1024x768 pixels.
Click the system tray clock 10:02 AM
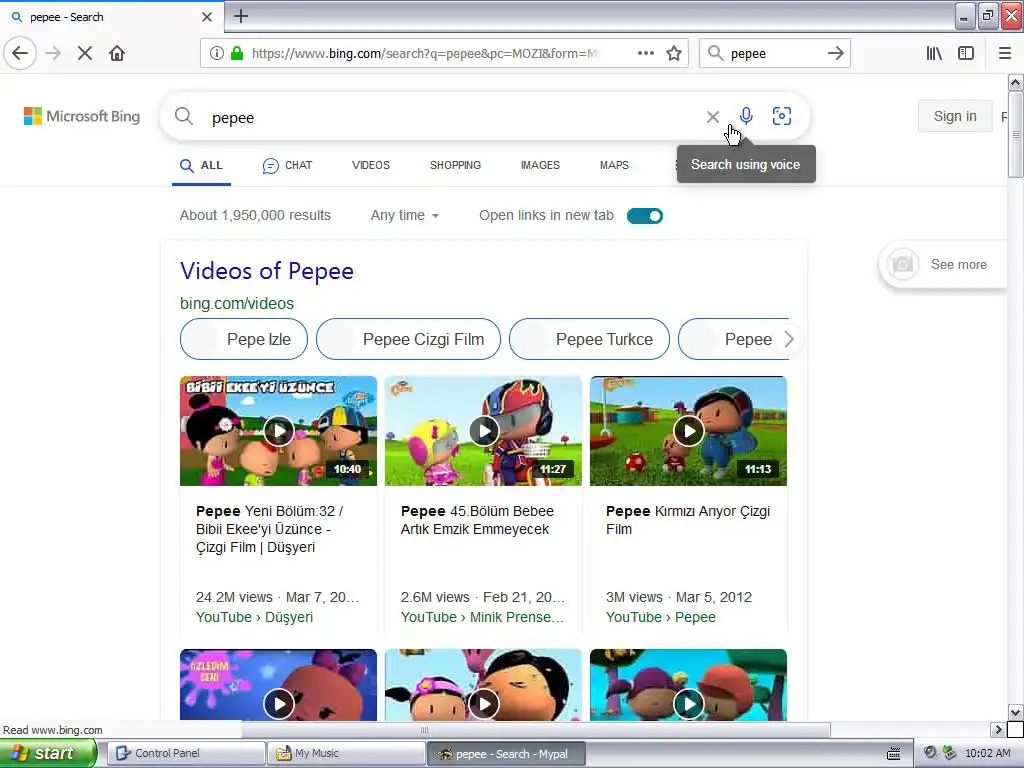(987, 753)
